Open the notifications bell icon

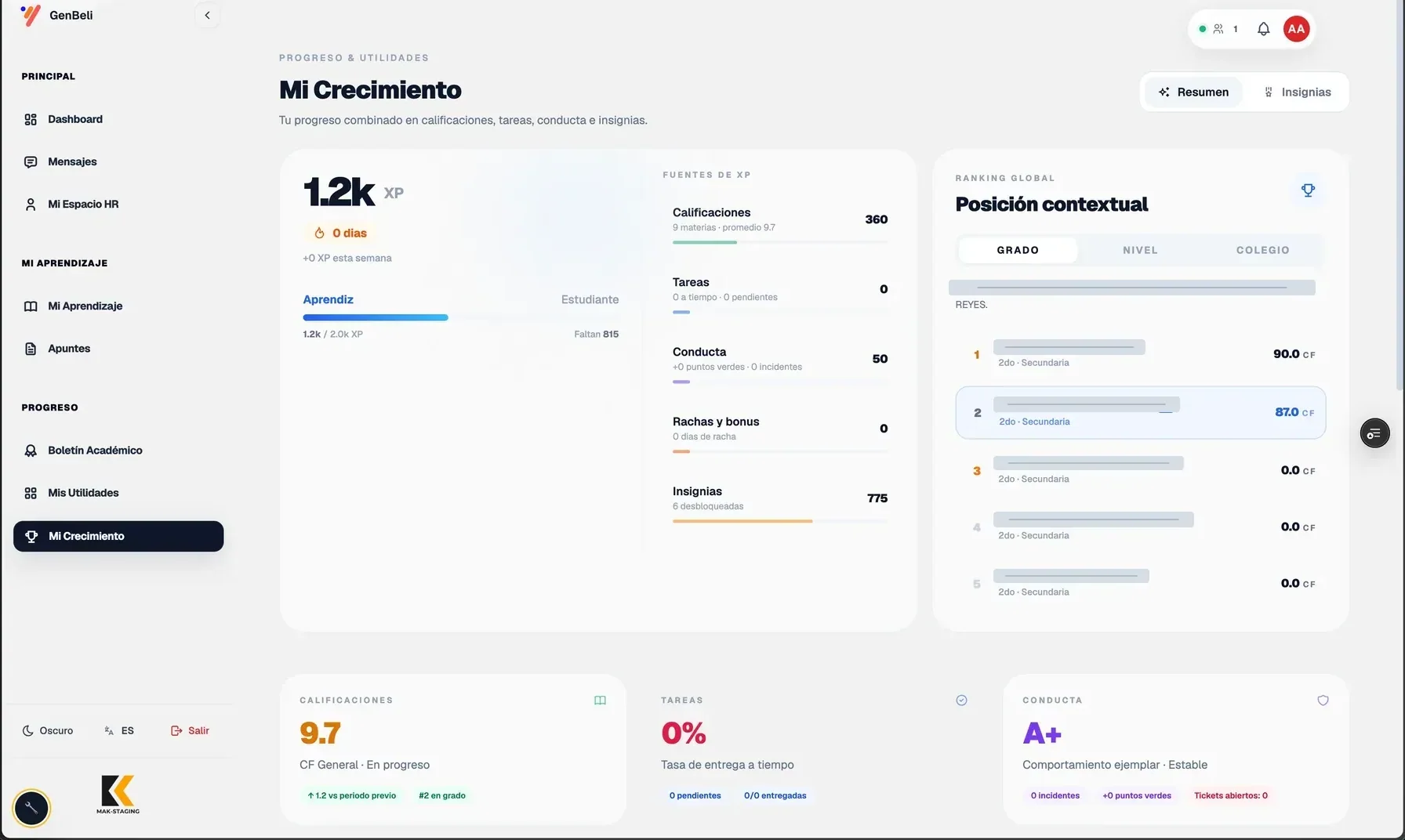[1263, 29]
